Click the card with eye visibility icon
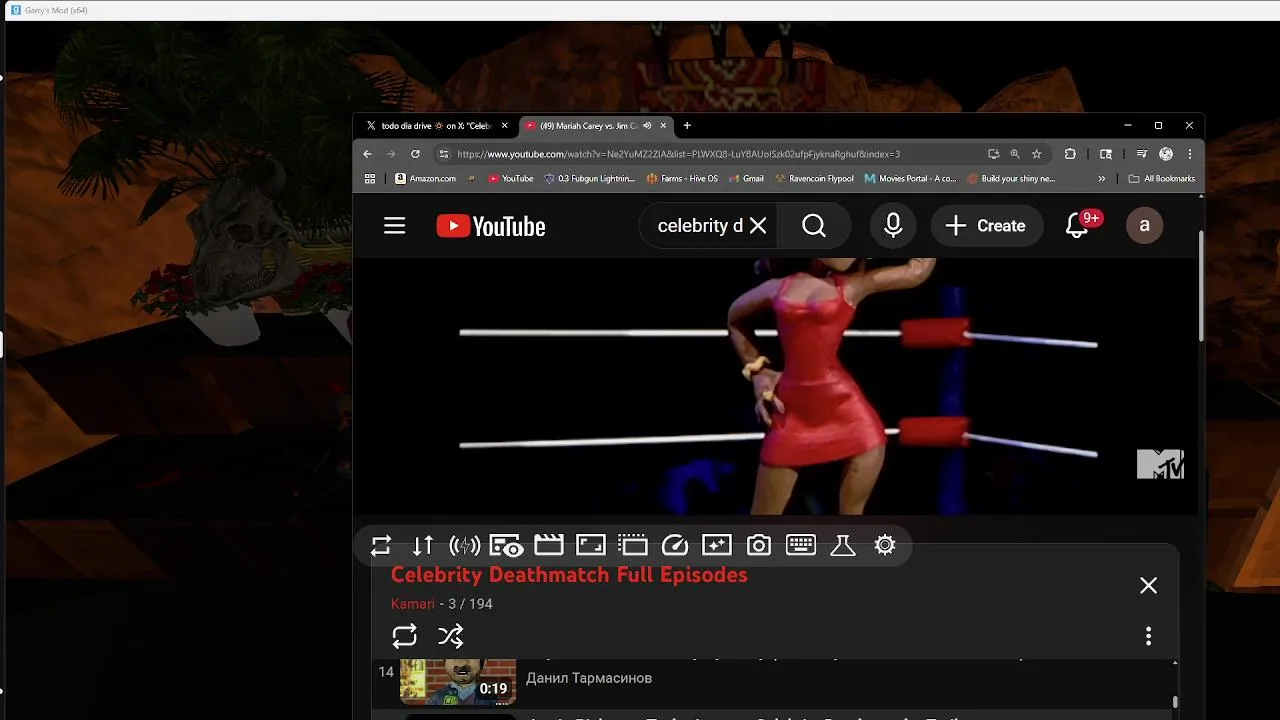This screenshot has height=720, width=1280. point(507,546)
